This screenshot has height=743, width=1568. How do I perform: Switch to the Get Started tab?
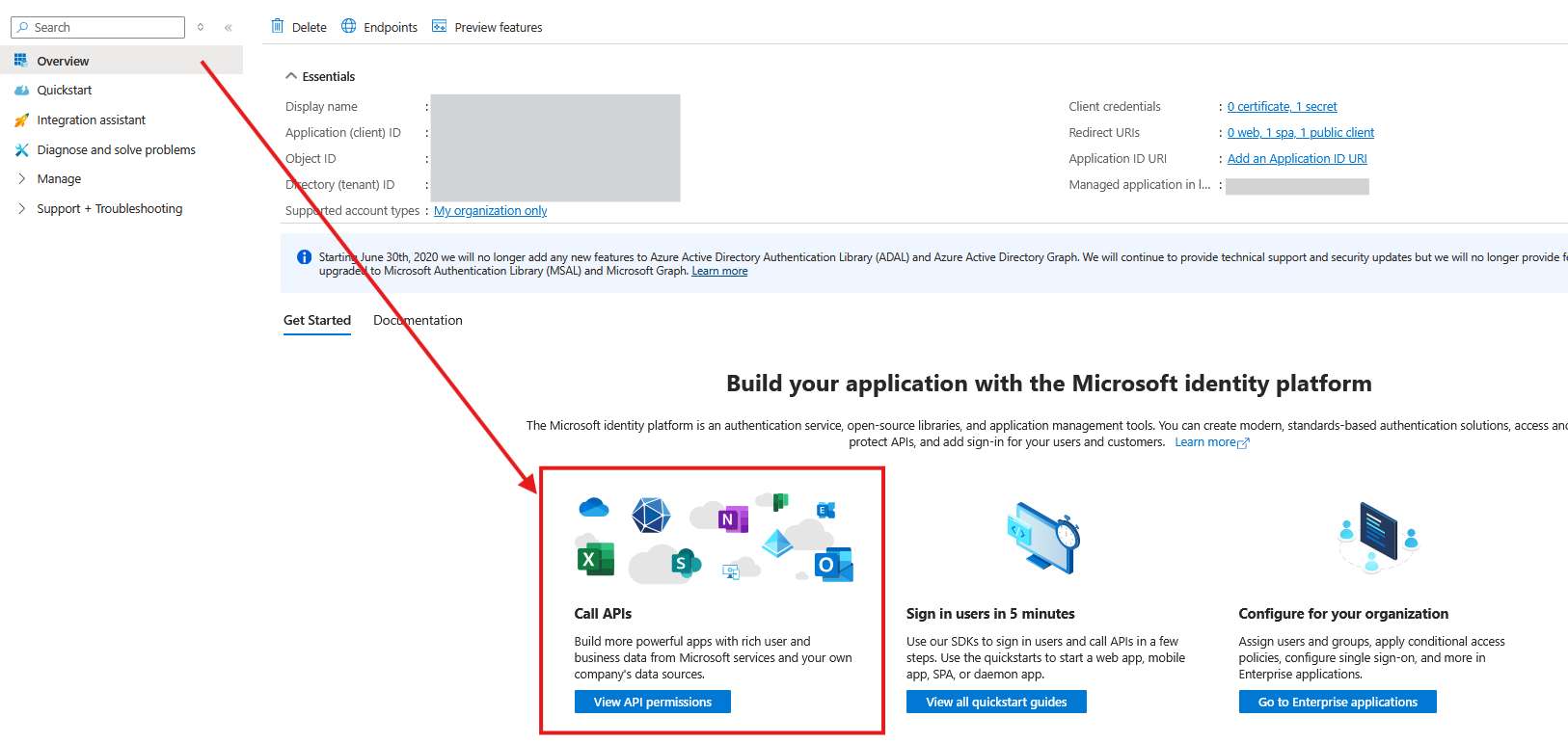(x=317, y=320)
